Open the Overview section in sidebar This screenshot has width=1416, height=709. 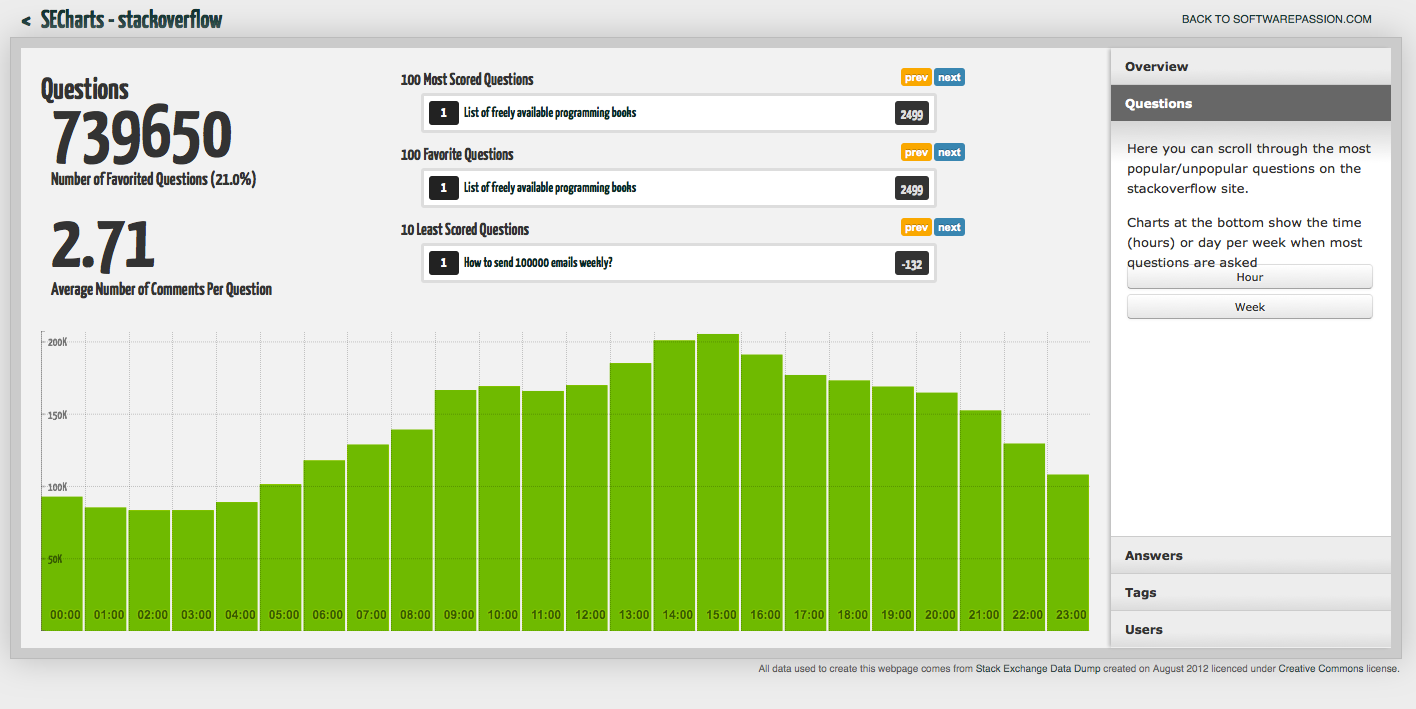1250,66
